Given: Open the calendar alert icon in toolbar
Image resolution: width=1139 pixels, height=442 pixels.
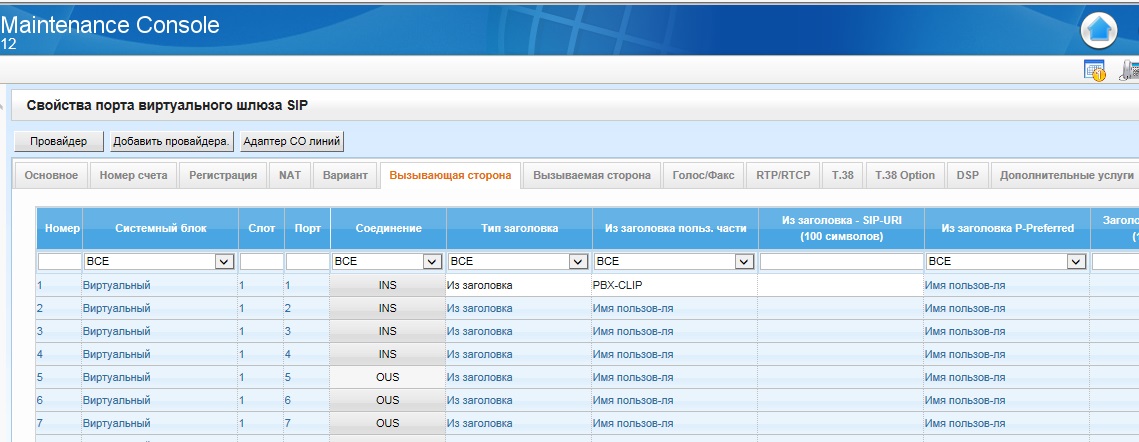Looking at the screenshot, I should click(1094, 70).
